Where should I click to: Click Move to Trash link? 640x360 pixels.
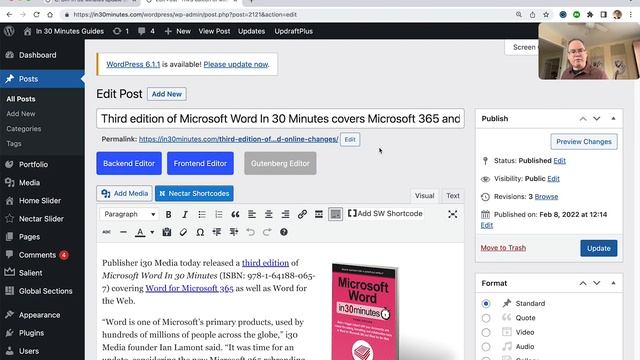[503, 248]
